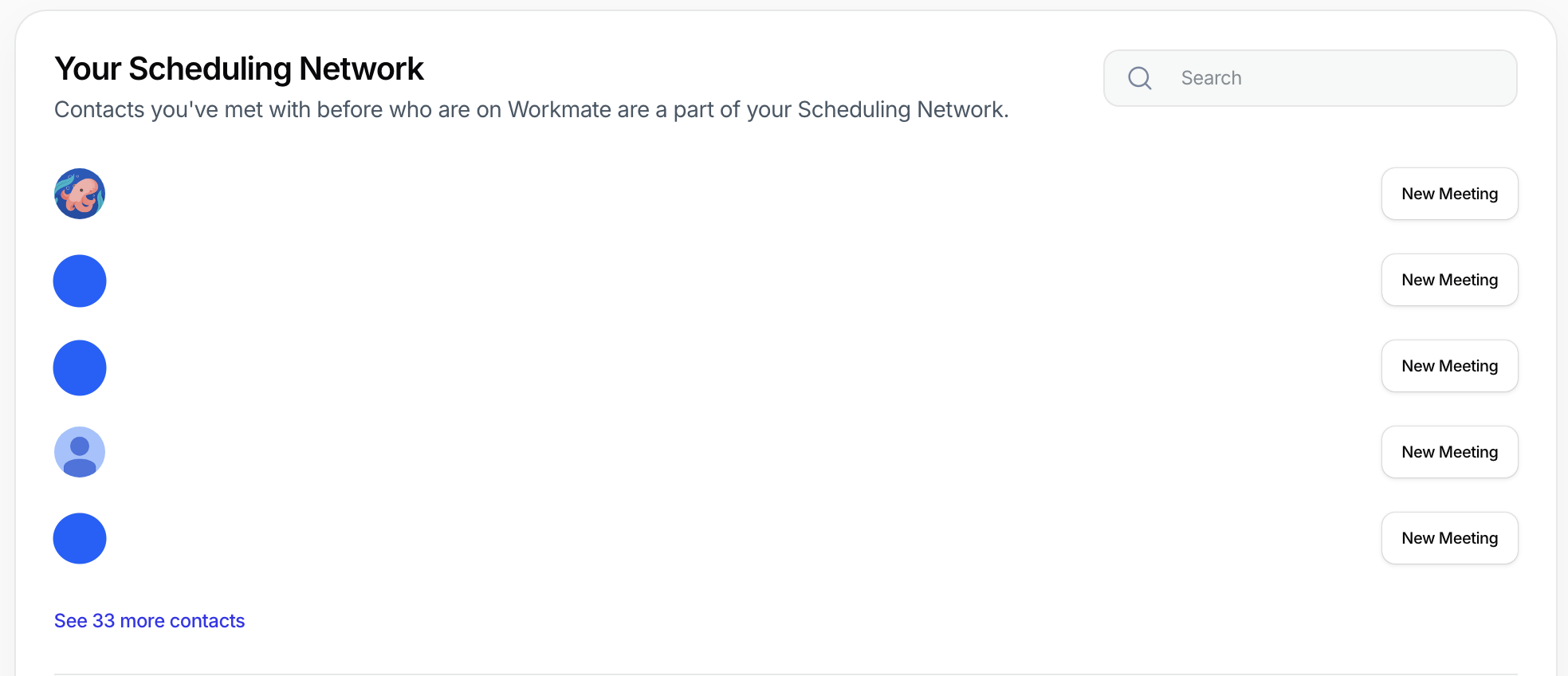
Task: Click the empty name area beside silhouette avatar
Action: [x=741, y=452]
